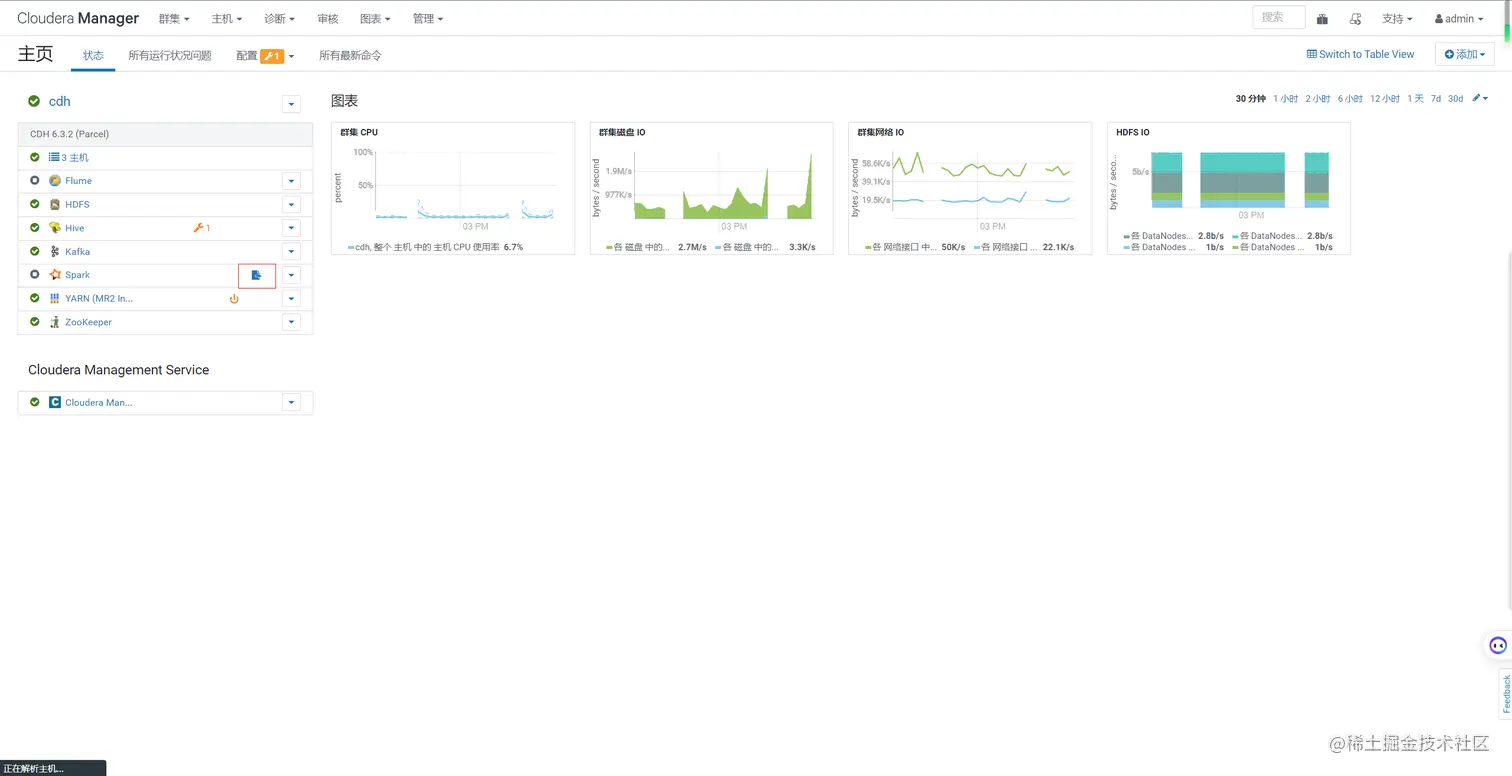The image size is (1512, 776).
Task: Open the Cloudera Management Service actions dropdown
Action: pyautogui.click(x=291, y=402)
